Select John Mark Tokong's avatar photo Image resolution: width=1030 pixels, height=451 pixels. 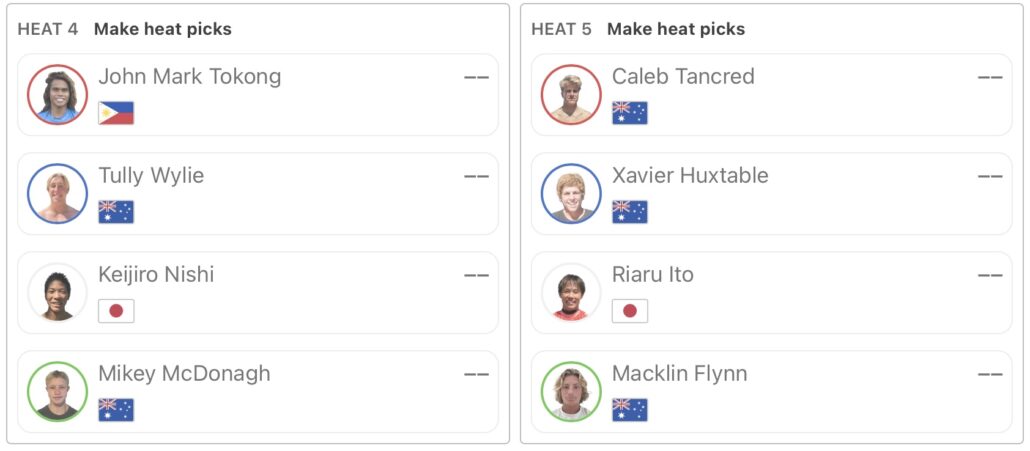click(58, 94)
